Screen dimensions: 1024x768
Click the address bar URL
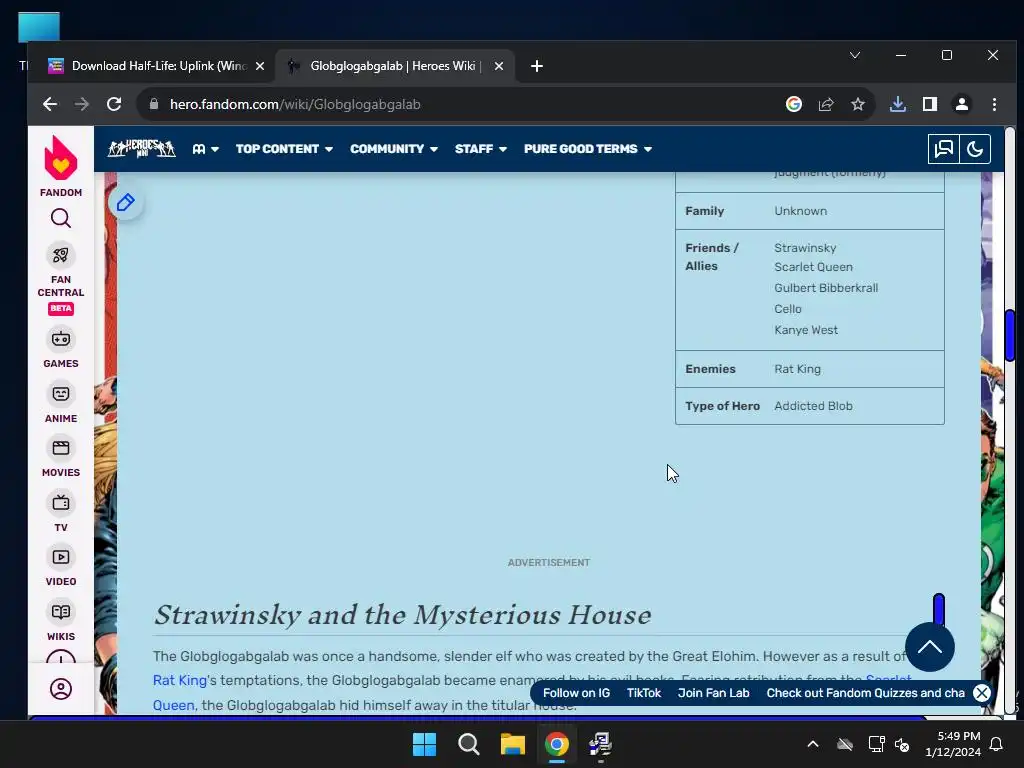pos(295,104)
